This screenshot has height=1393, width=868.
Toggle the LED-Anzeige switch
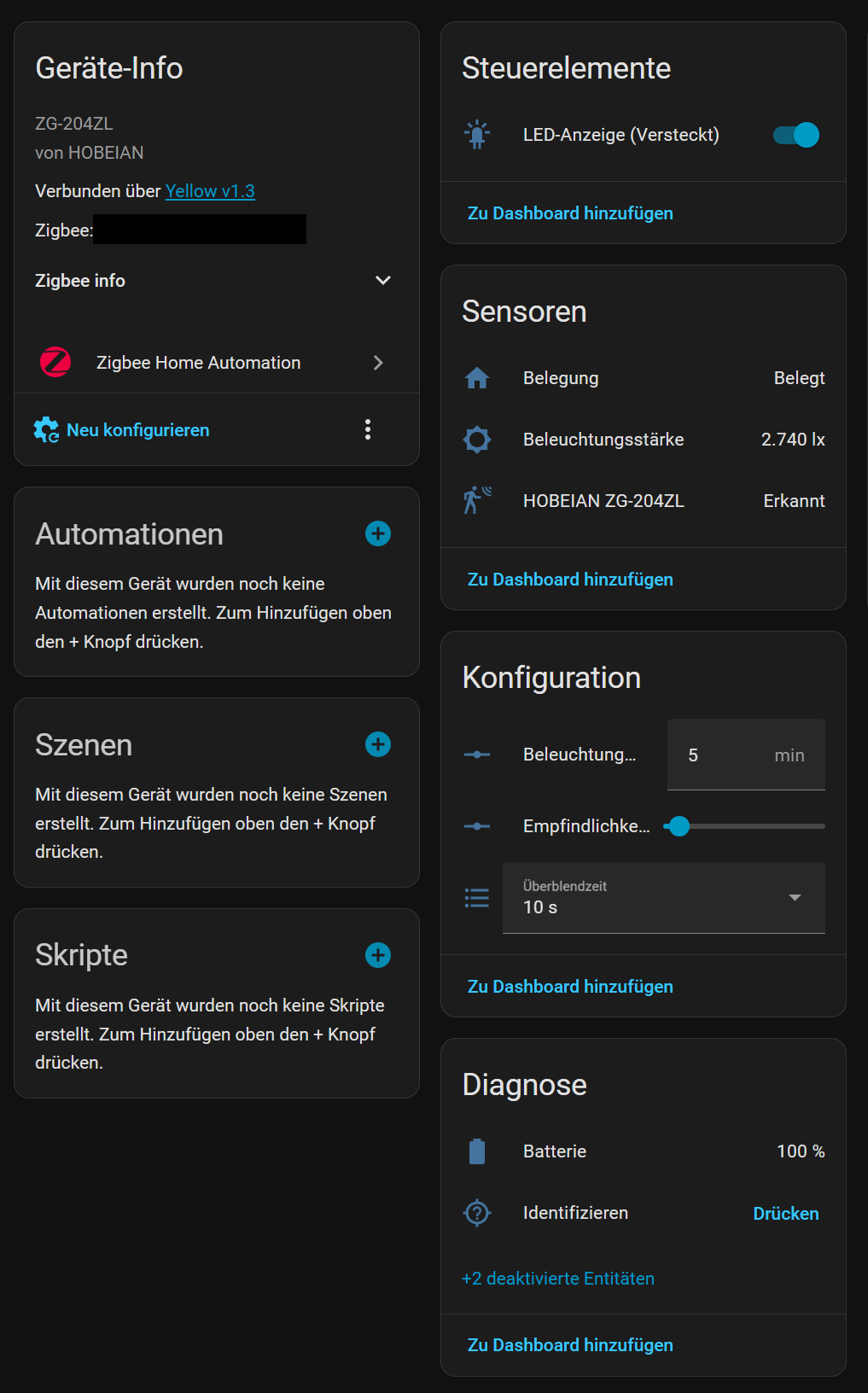(795, 135)
